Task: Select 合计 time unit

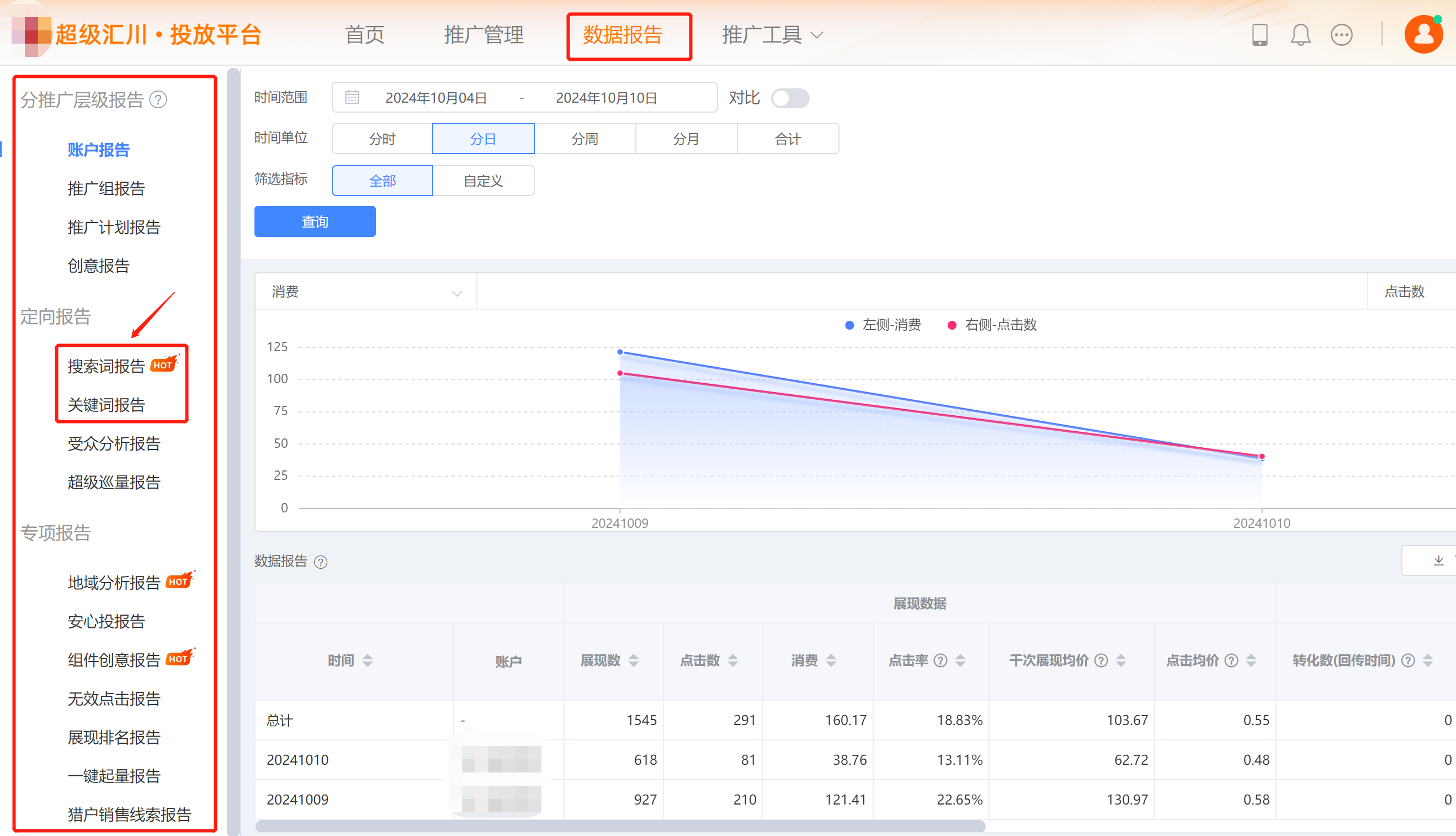Action: pos(788,139)
